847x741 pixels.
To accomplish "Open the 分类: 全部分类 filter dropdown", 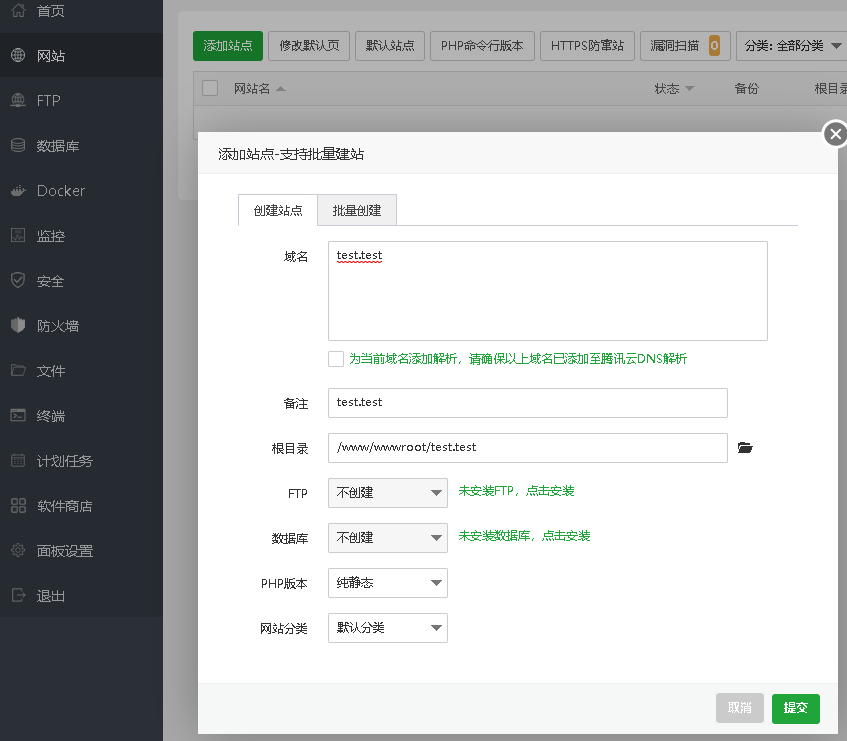I will [x=791, y=46].
